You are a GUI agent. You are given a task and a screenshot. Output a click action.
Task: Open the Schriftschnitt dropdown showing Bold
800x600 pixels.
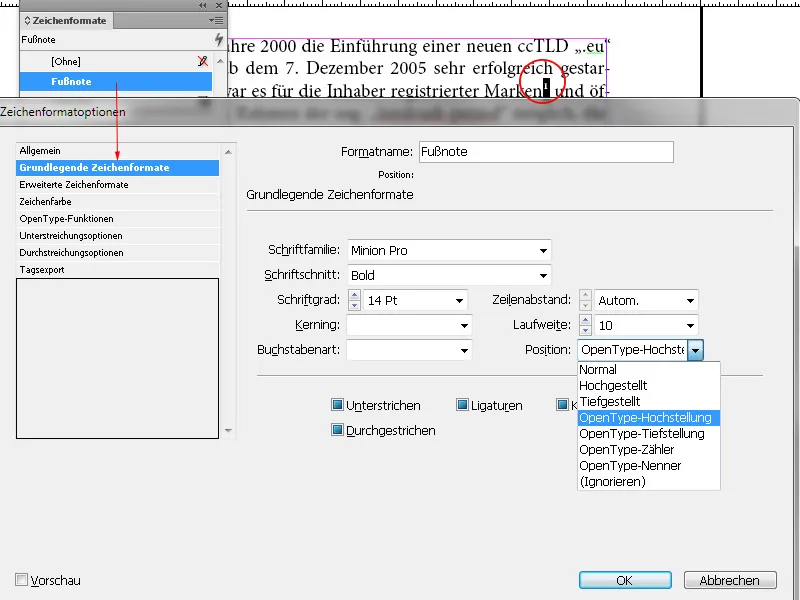point(543,276)
